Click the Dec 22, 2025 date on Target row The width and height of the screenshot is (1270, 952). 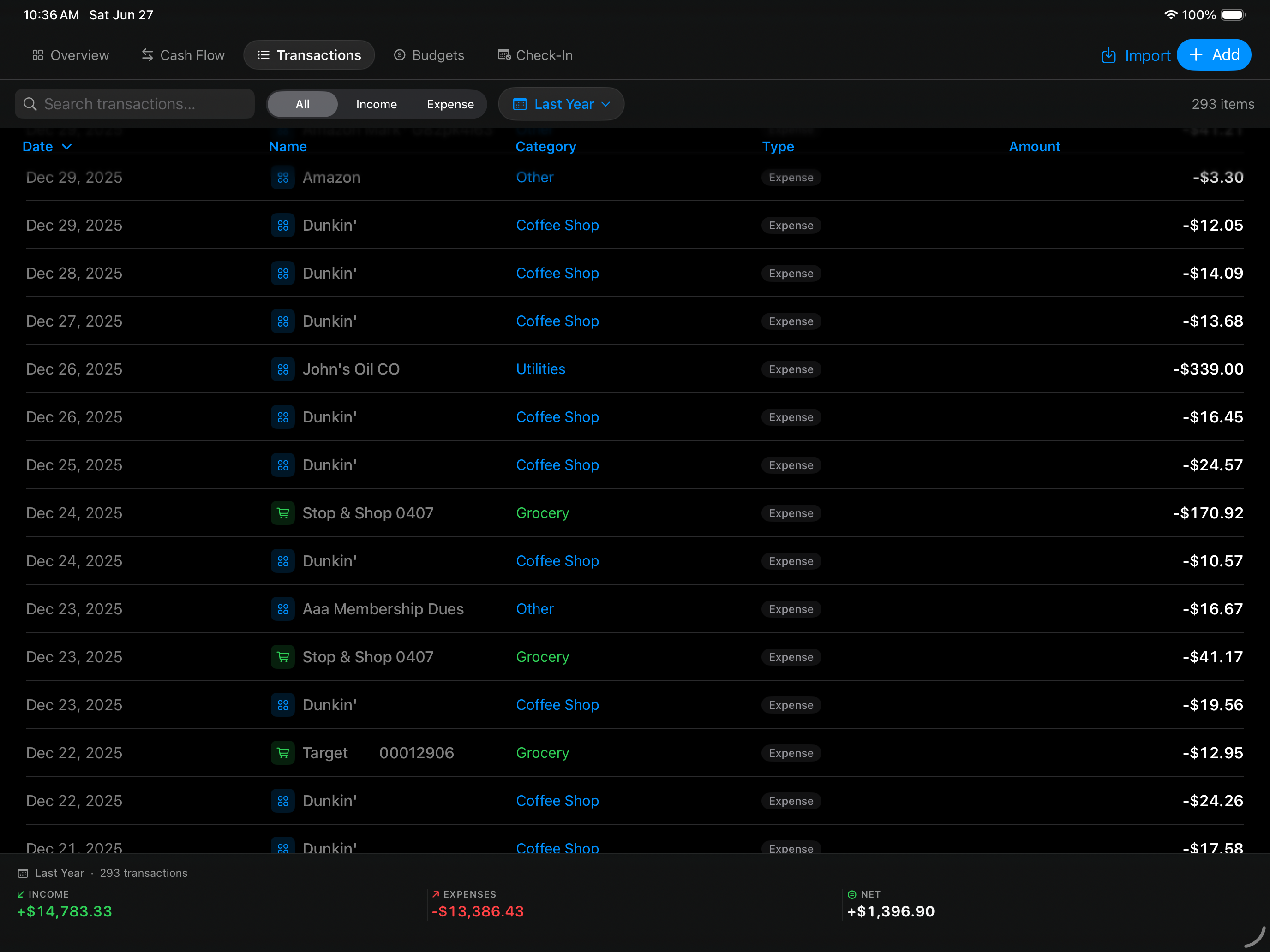74,753
